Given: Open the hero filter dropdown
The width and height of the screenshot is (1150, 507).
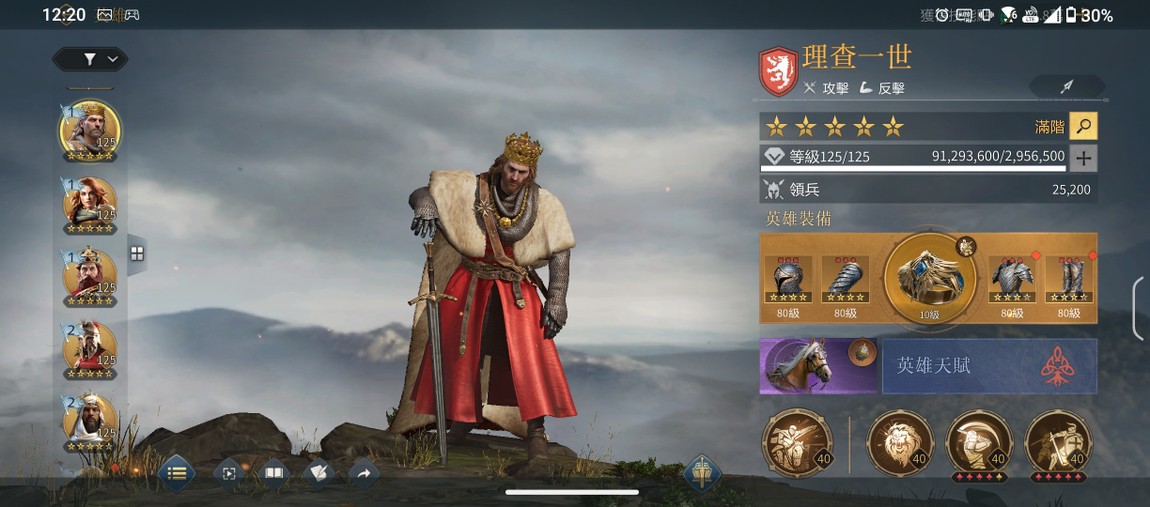Looking at the screenshot, I should 90,59.
